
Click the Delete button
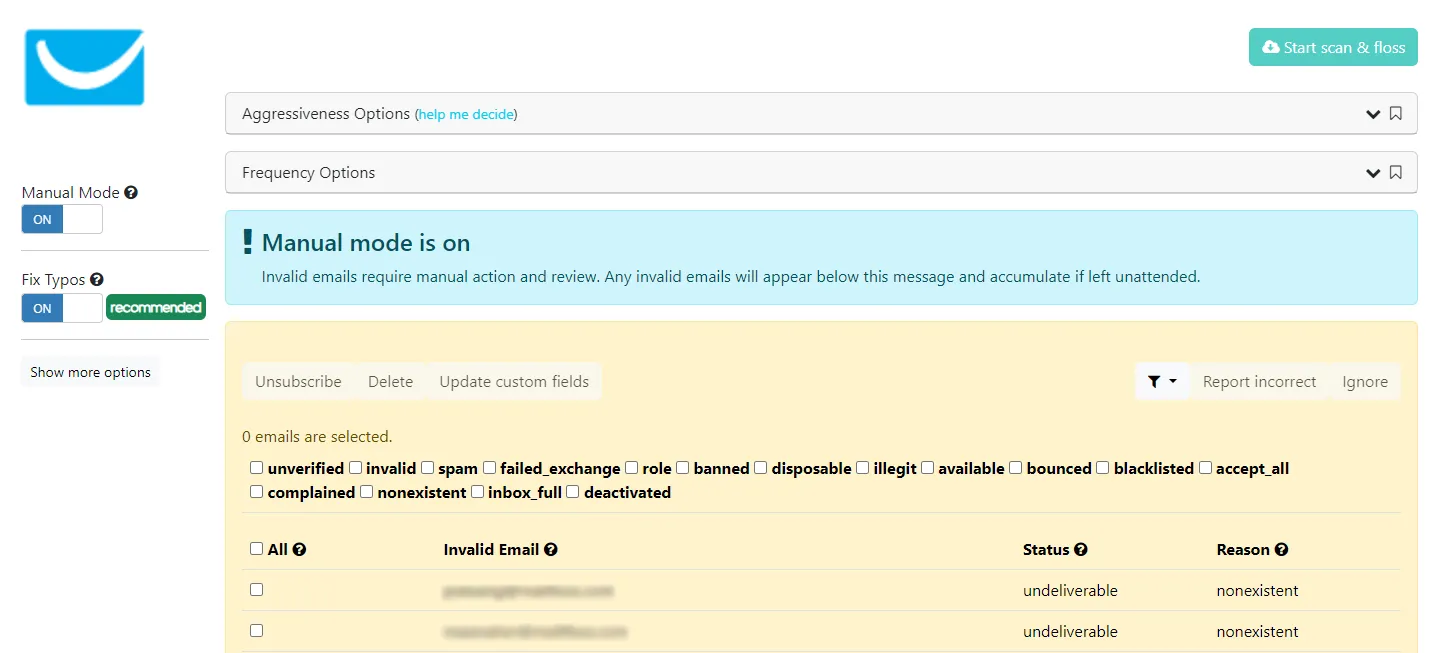(390, 381)
